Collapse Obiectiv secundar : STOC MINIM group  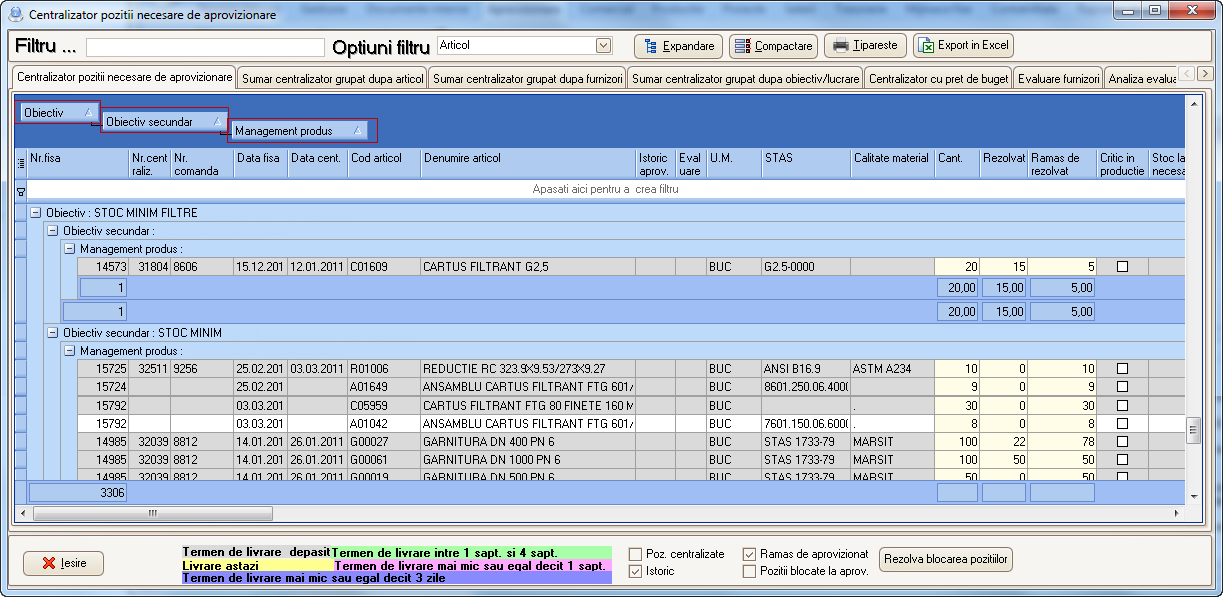tap(53, 333)
